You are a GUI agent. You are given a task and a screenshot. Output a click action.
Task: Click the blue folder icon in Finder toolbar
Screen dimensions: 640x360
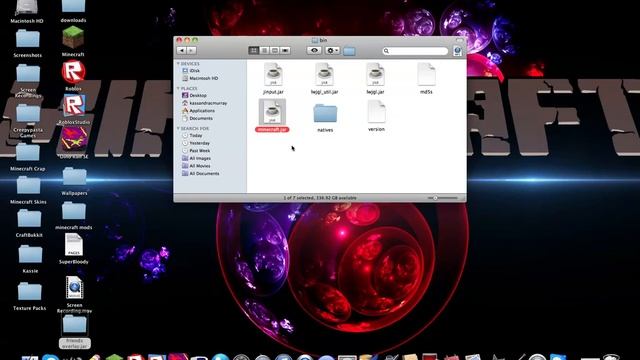(x=349, y=51)
